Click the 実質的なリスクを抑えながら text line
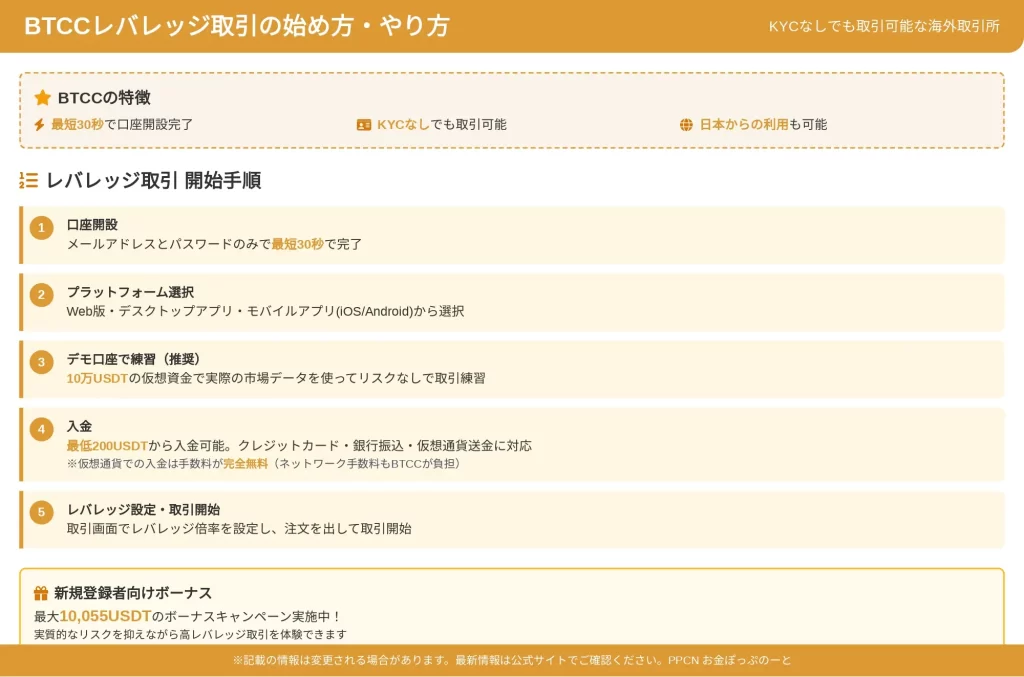1024x677 pixels. (x=191, y=635)
